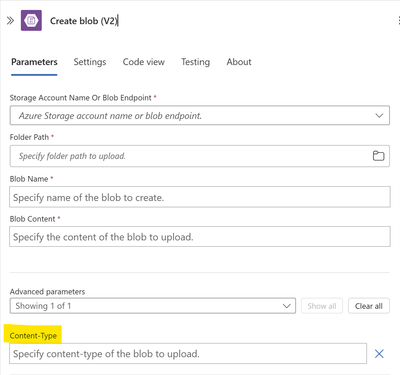This screenshot has width=400, height=375.
Task: Open the About tab
Action: (239, 62)
